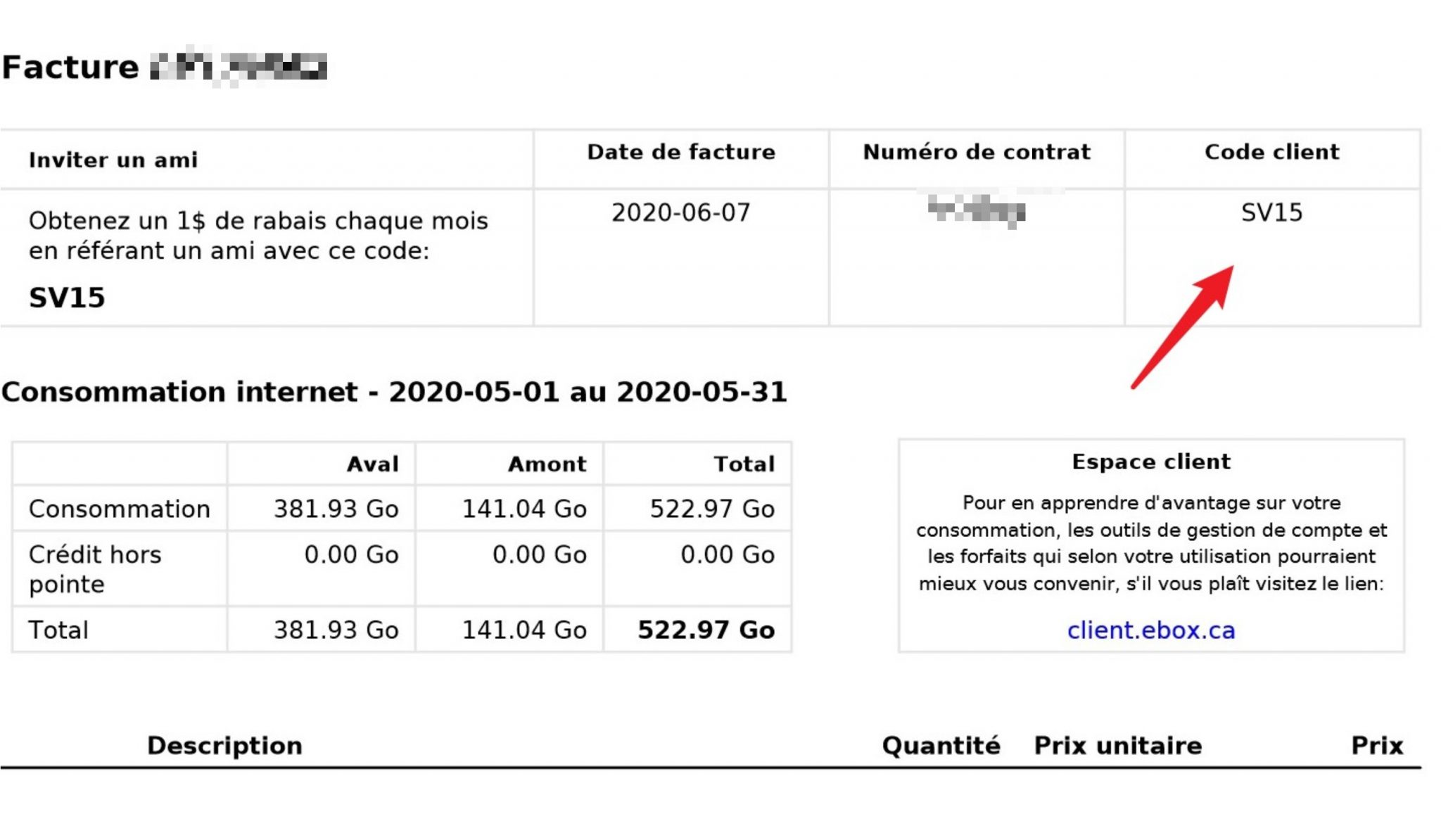Click the Facture heading
The image size is (1441, 840).
70,68
